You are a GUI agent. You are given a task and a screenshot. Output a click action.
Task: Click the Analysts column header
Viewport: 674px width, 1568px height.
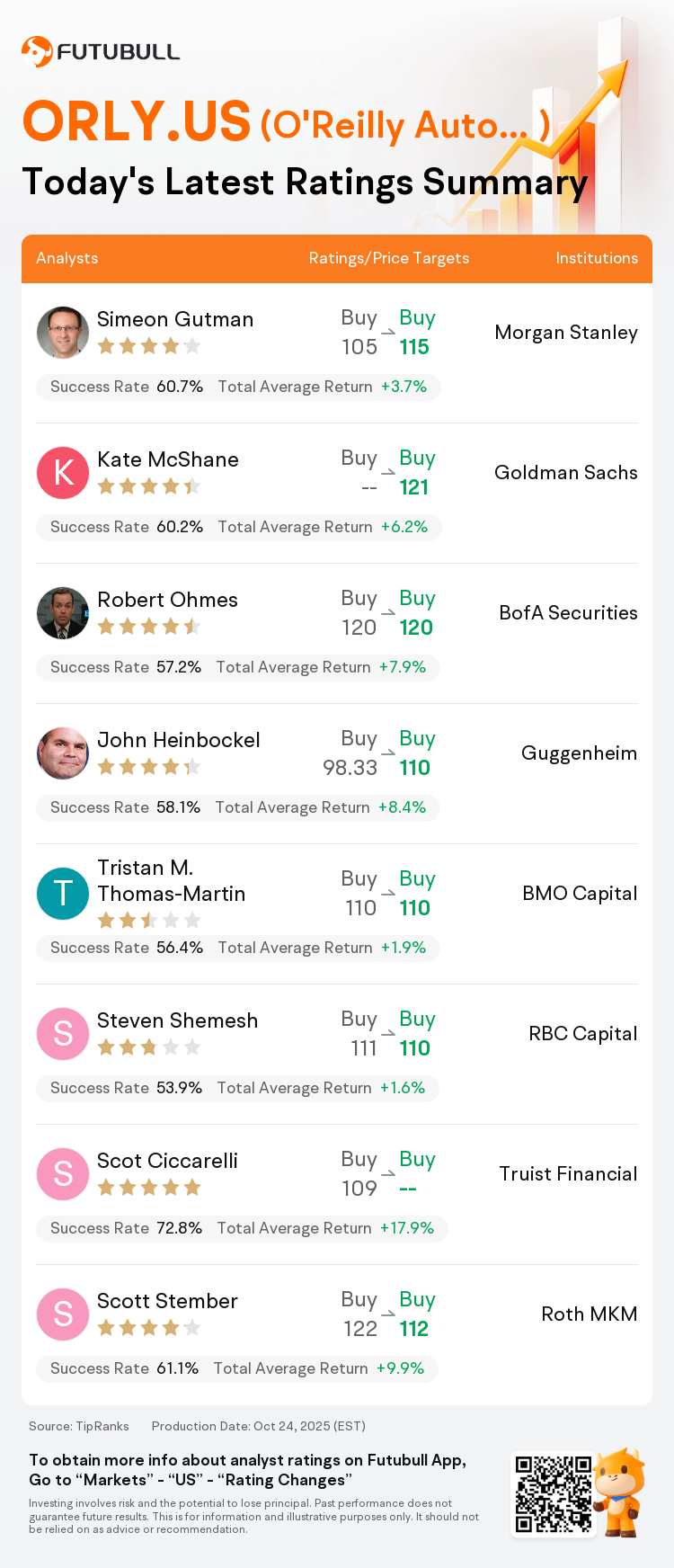pos(67,258)
